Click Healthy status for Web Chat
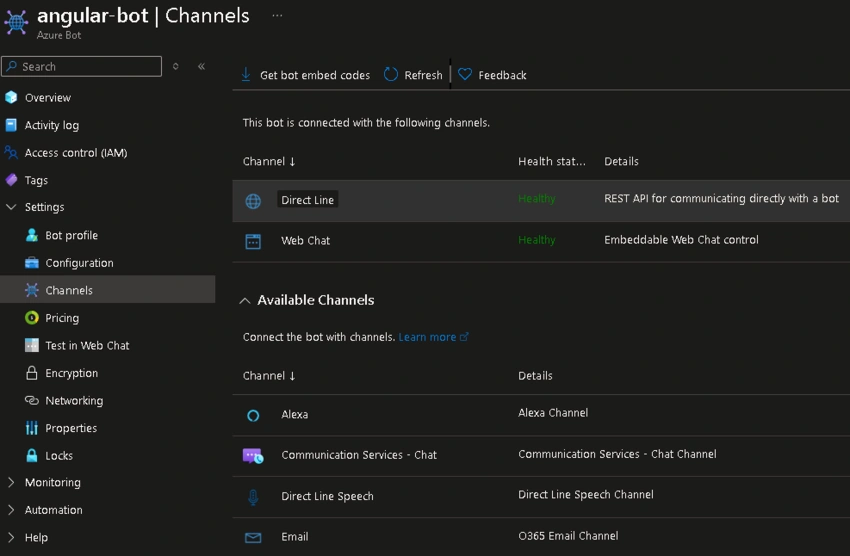 tap(537, 240)
